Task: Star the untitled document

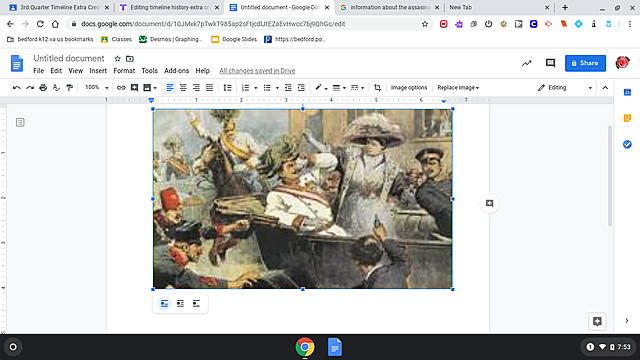Action: pyautogui.click(x=118, y=59)
